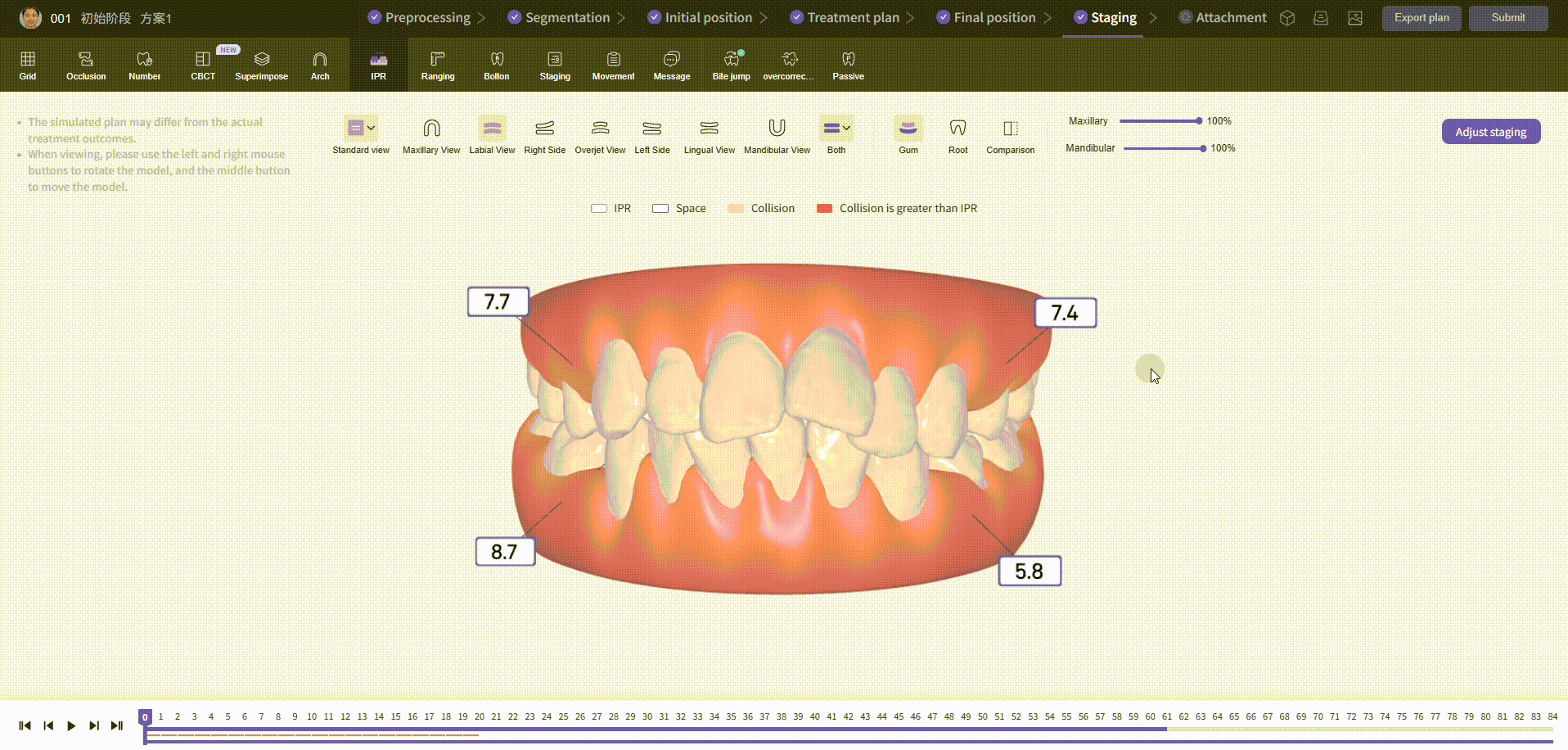Click the Export plan button
The image size is (1568, 750).
(x=1422, y=18)
